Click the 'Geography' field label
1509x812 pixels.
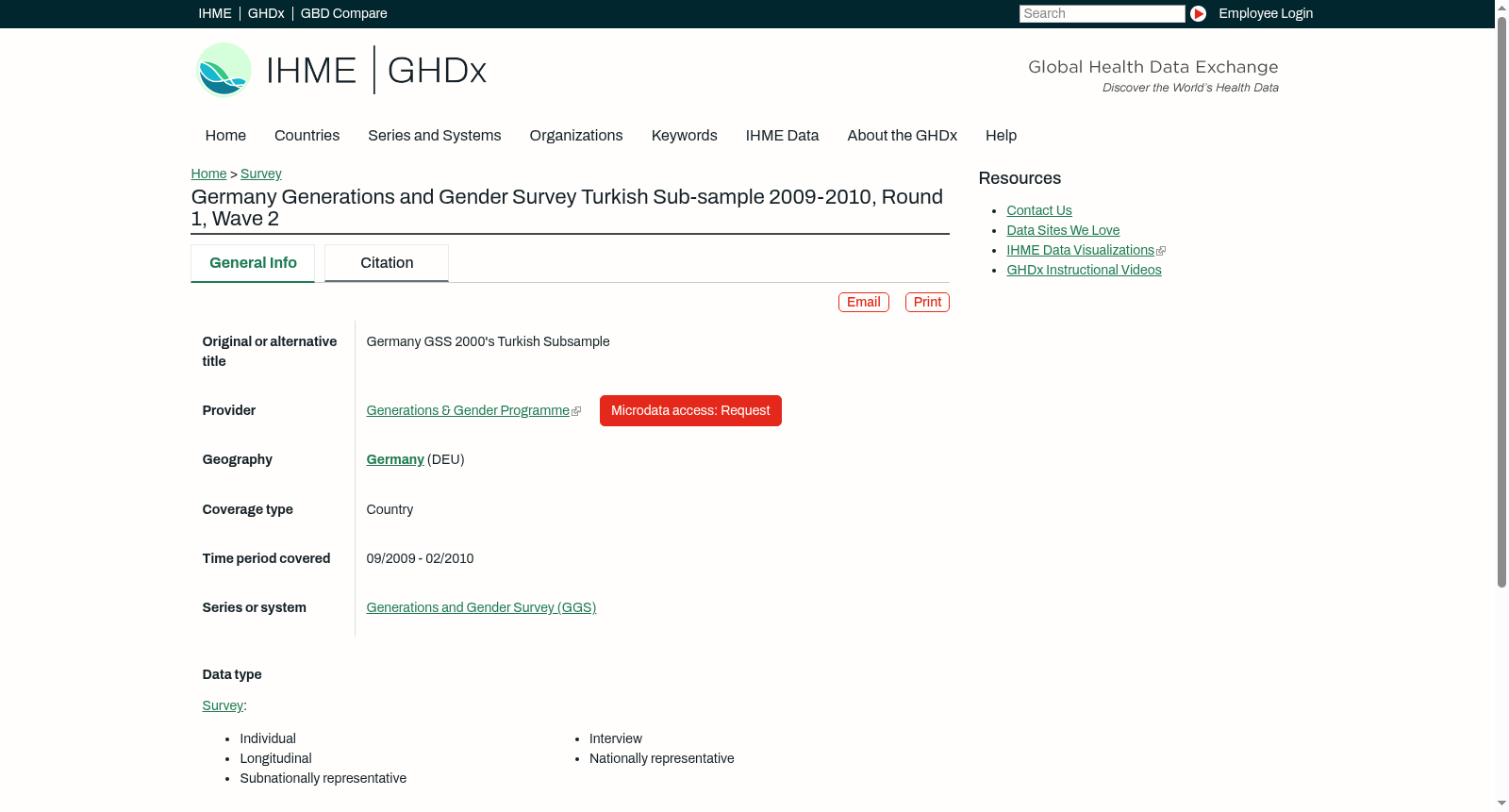pyautogui.click(x=238, y=459)
